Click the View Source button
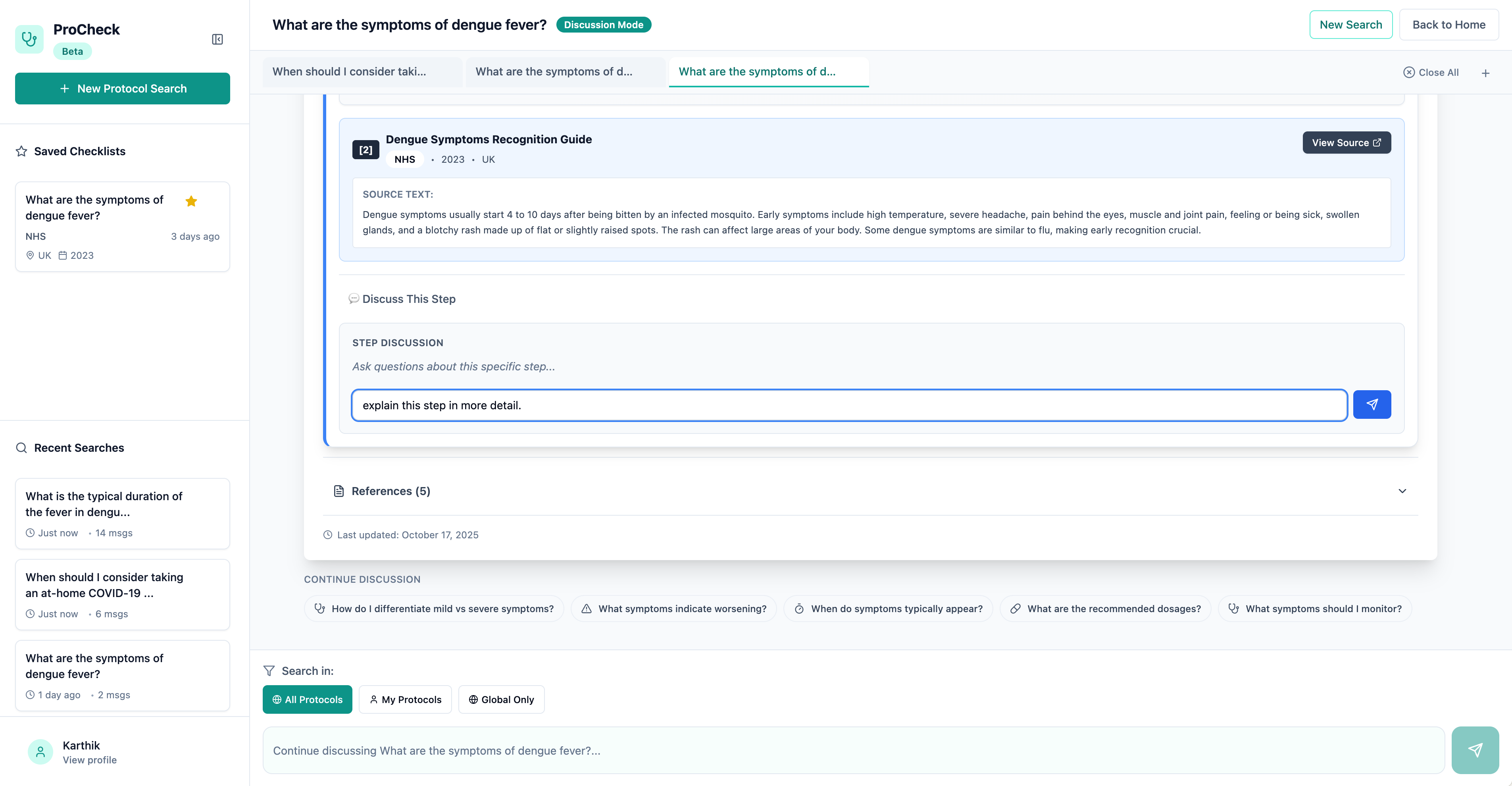The width and height of the screenshot is (1512, 786). 1346,143
